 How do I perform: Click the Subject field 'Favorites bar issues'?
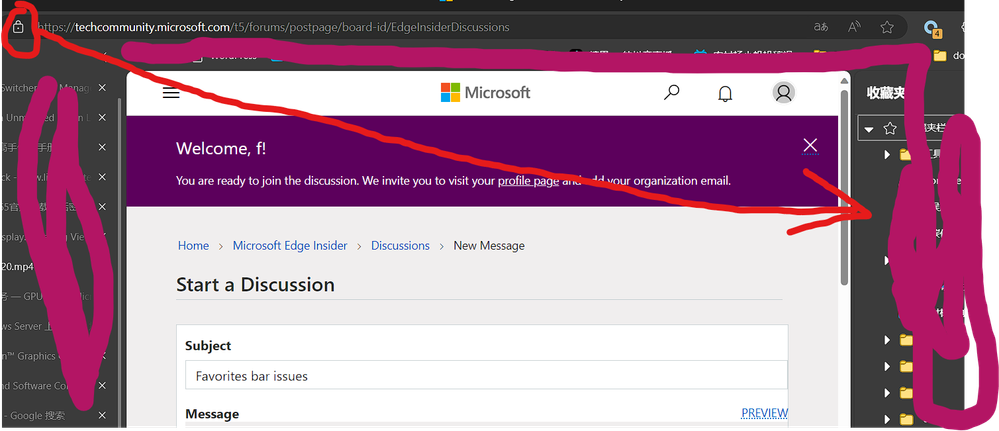[x=486, y=376]
